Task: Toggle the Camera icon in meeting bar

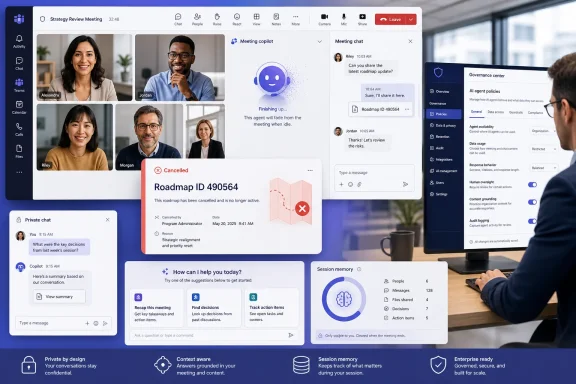Action: pos(324,19)
